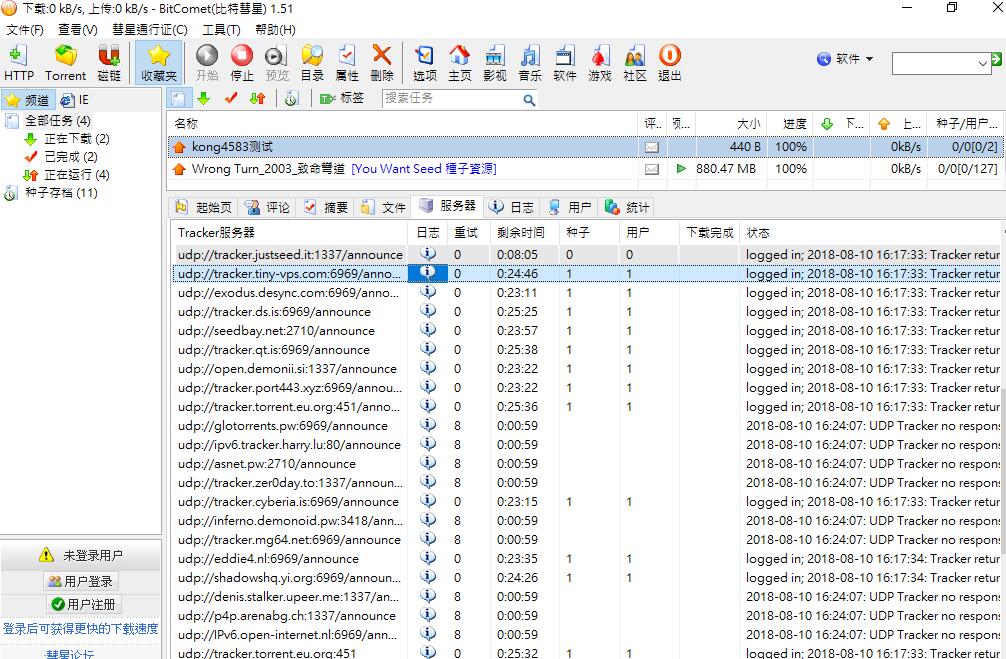Select udp://seedbay.net:2710/announce tracker row
The height and width of the screenshot is (659, 1006).
pos(584,330)
